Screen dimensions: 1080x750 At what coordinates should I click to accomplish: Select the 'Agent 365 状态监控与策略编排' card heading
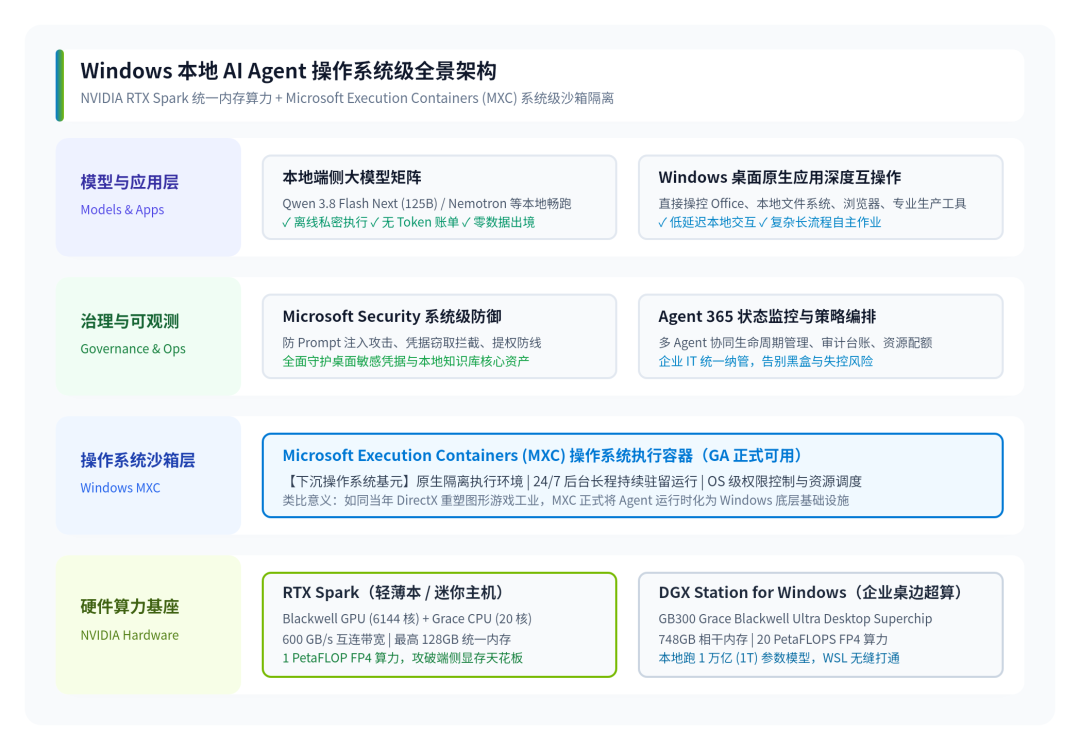coord(767,316)
